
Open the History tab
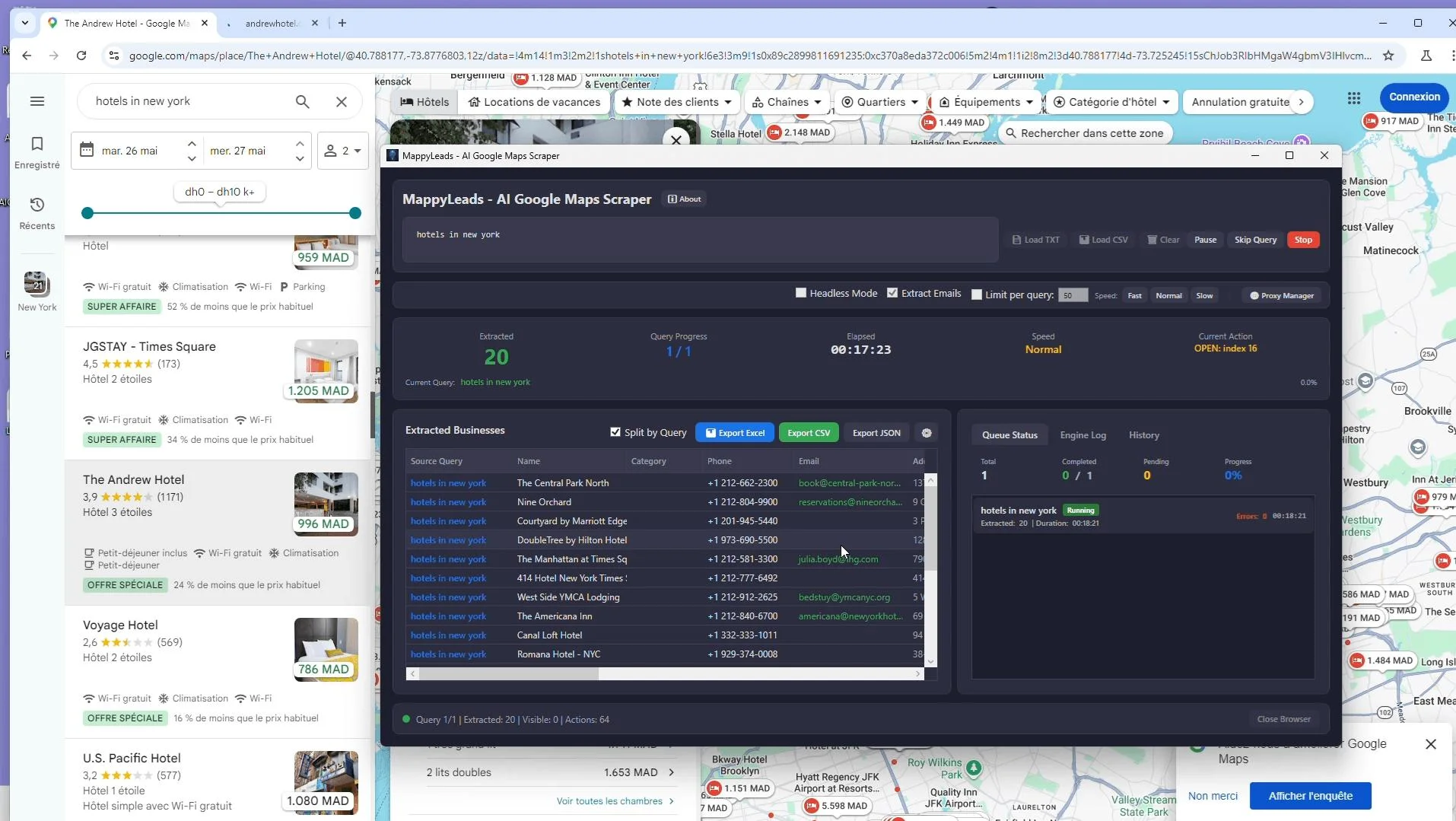1143,435
